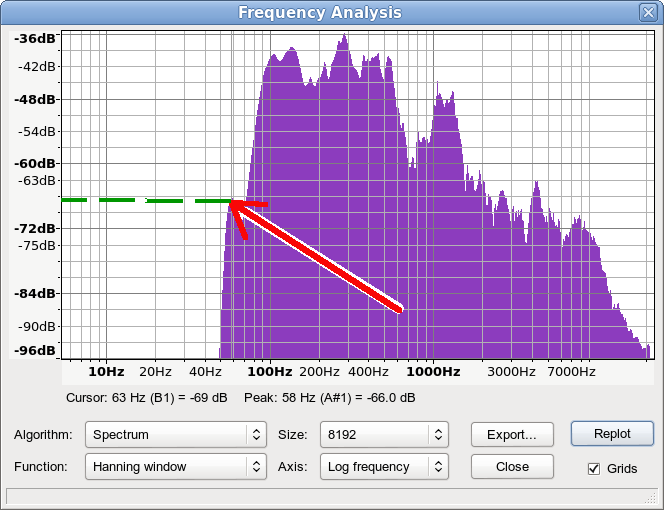Expand the Axis dropdown showing Log frequency
This screenshot has height=510, width=664.
[x=384, y=466]
